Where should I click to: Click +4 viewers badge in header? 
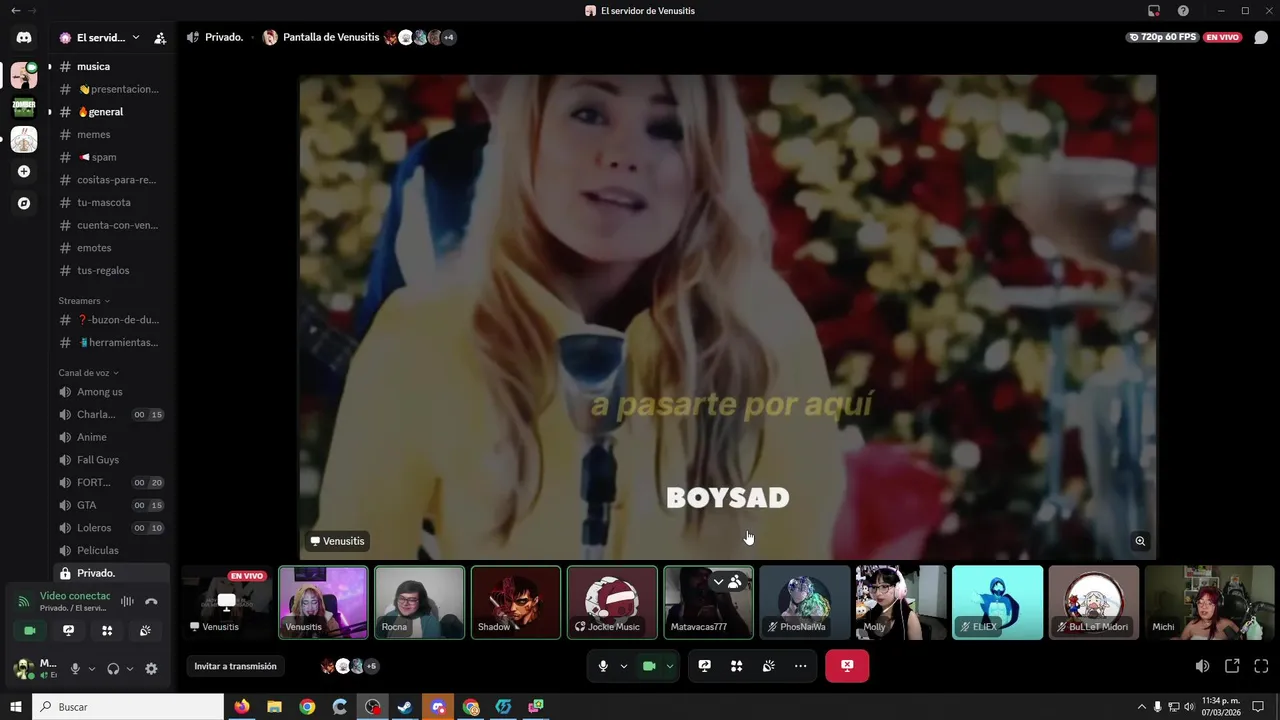(449, 38)
